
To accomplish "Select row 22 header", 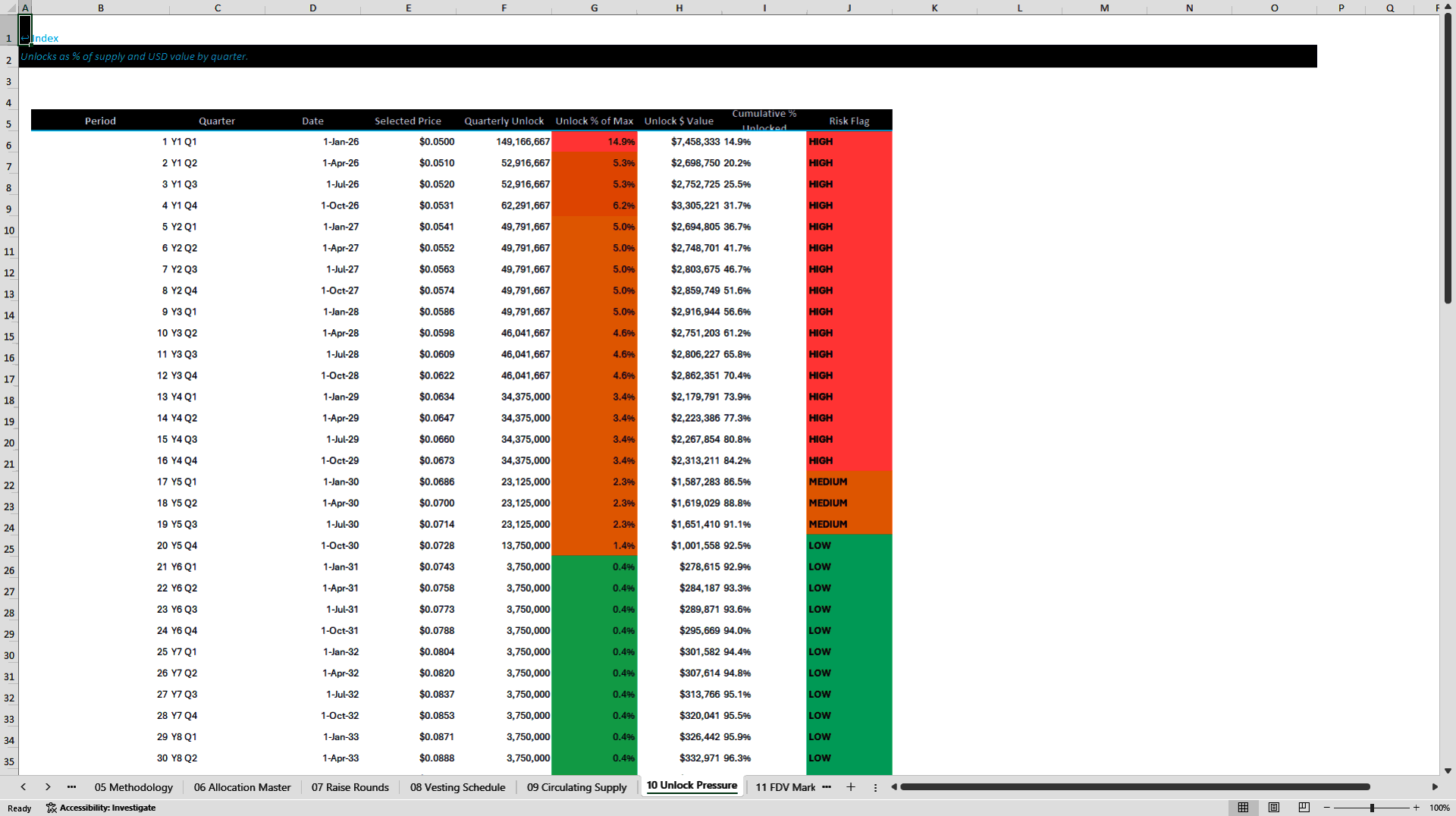I will (9, 485).
